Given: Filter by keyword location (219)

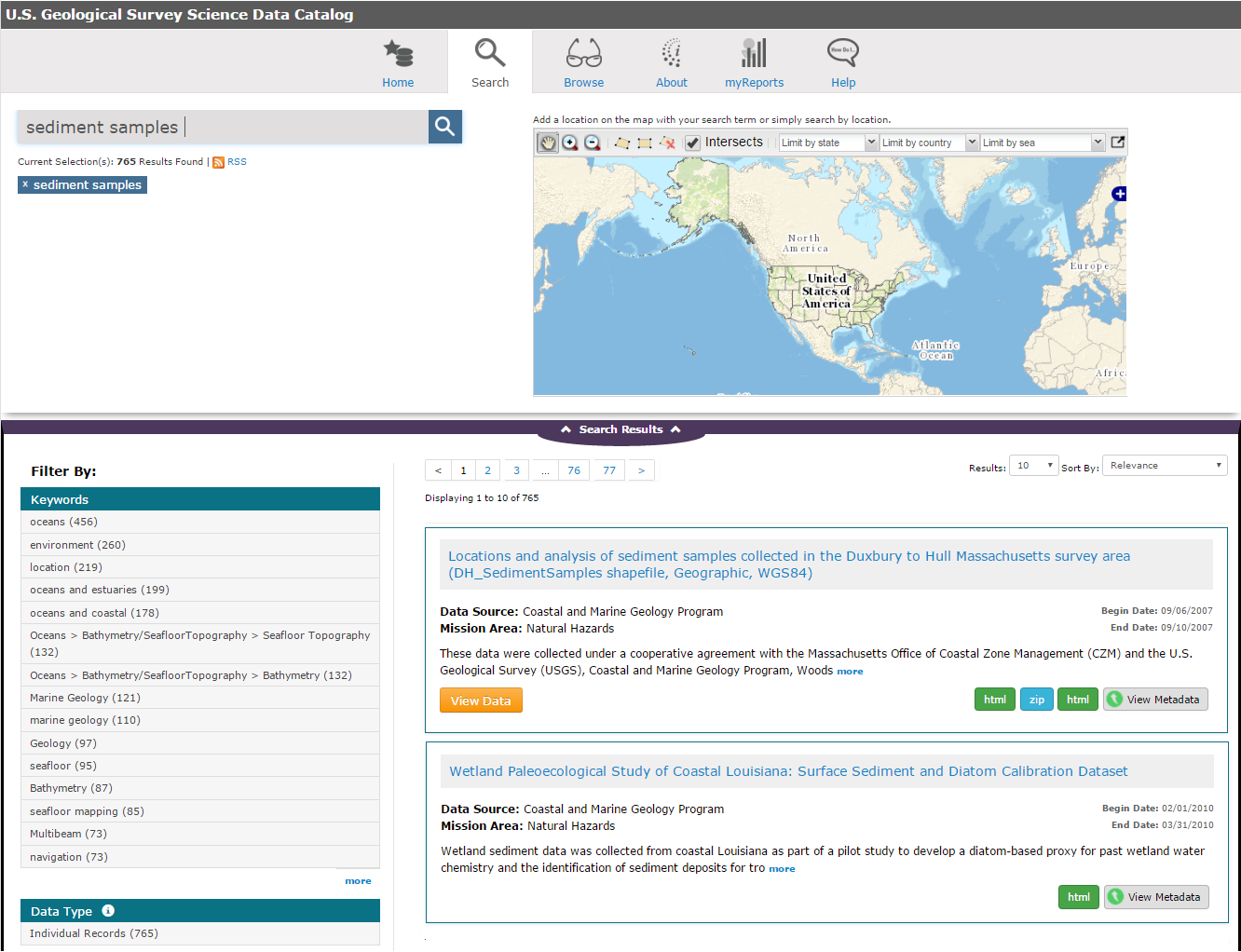Looking at the screenshot, I should pos(200,567).
